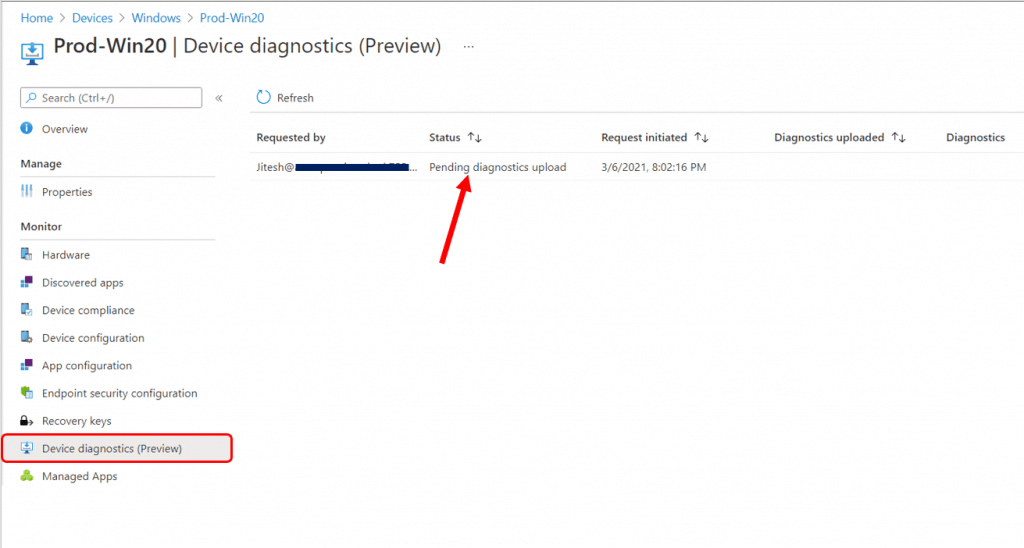Click the 3/6/2021, 8:02:16 PM cell
Image resolution: width=1024 pixels, height=548 pixels.
[x=653, y=167]
